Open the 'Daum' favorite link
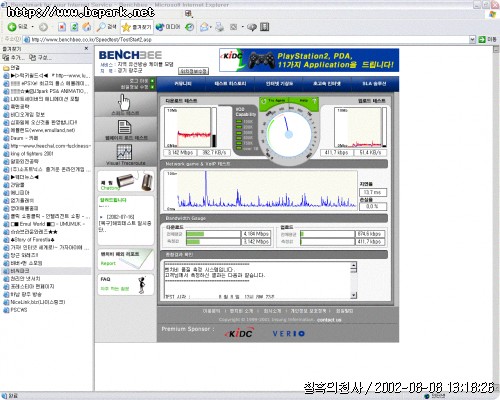The image size is (500, 400). click(21, 138)
